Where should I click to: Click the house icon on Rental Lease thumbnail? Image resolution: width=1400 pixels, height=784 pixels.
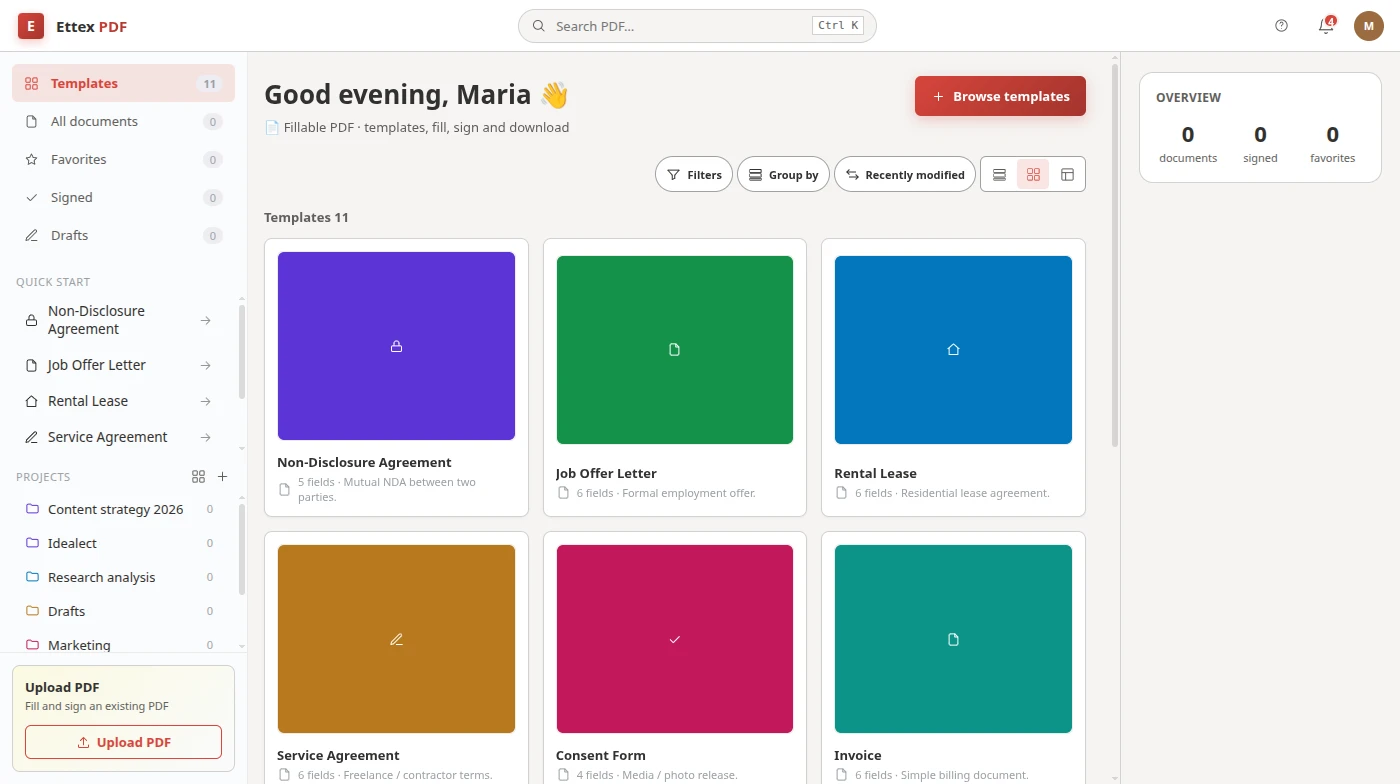click(953, 349)
